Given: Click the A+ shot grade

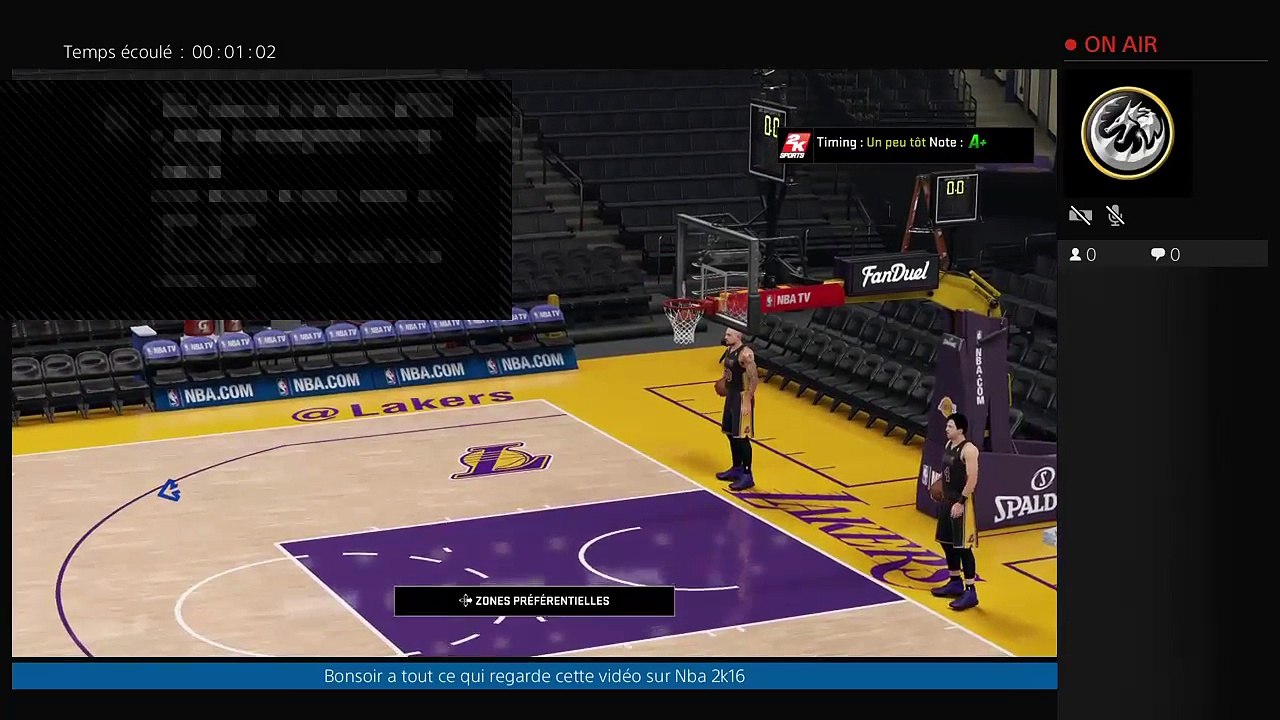Looking at the screenshot, I should point(977,143).
